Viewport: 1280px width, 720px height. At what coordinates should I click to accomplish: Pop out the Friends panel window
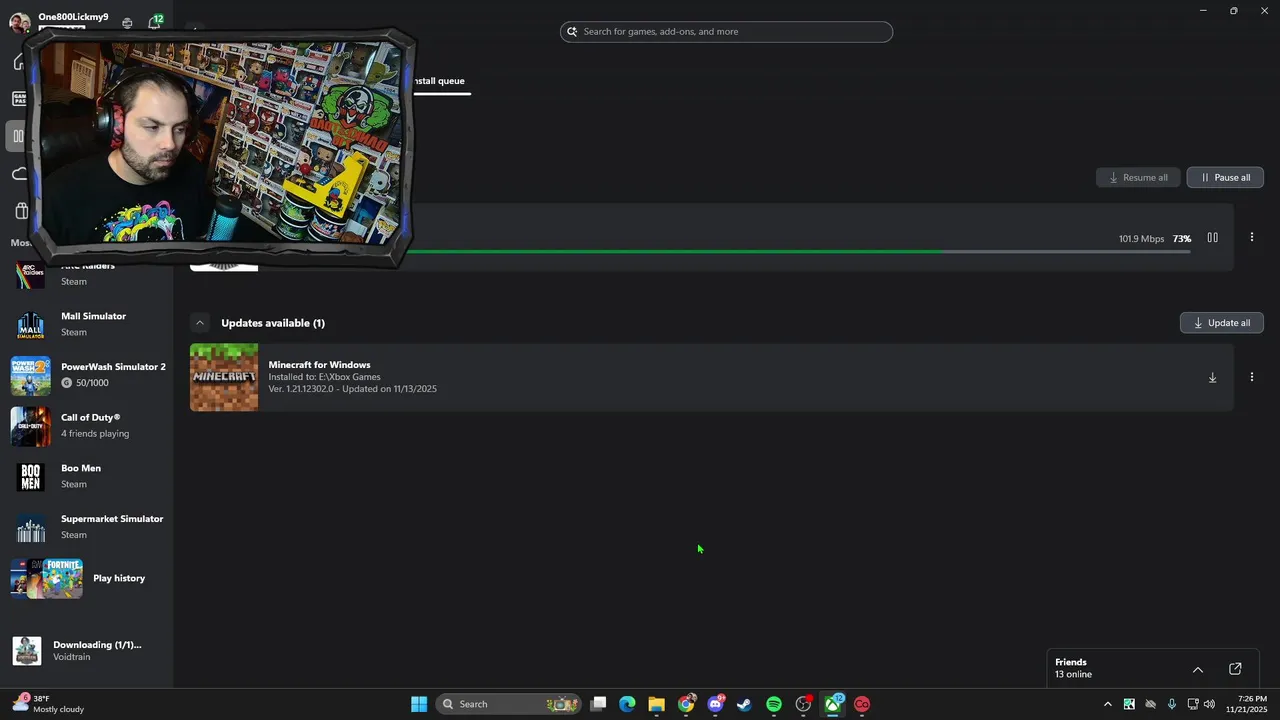[x=1235, y=669]
